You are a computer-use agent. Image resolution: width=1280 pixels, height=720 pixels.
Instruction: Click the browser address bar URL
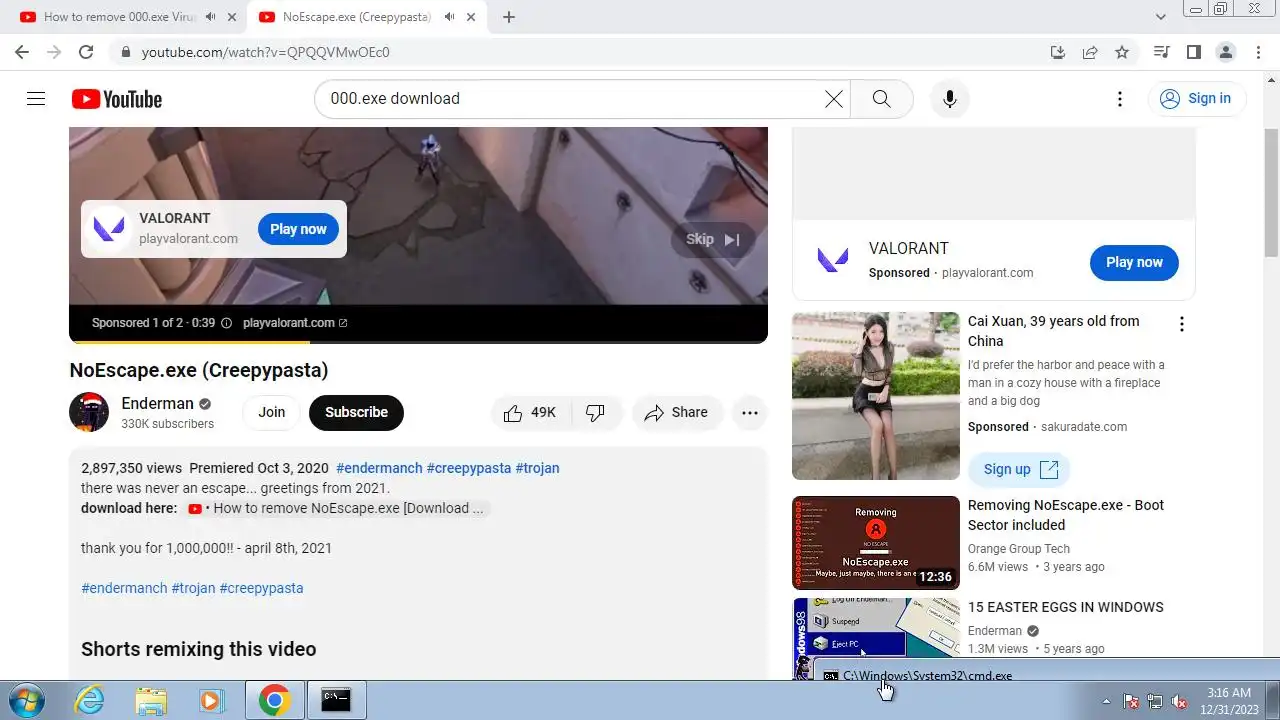point(266,52)
